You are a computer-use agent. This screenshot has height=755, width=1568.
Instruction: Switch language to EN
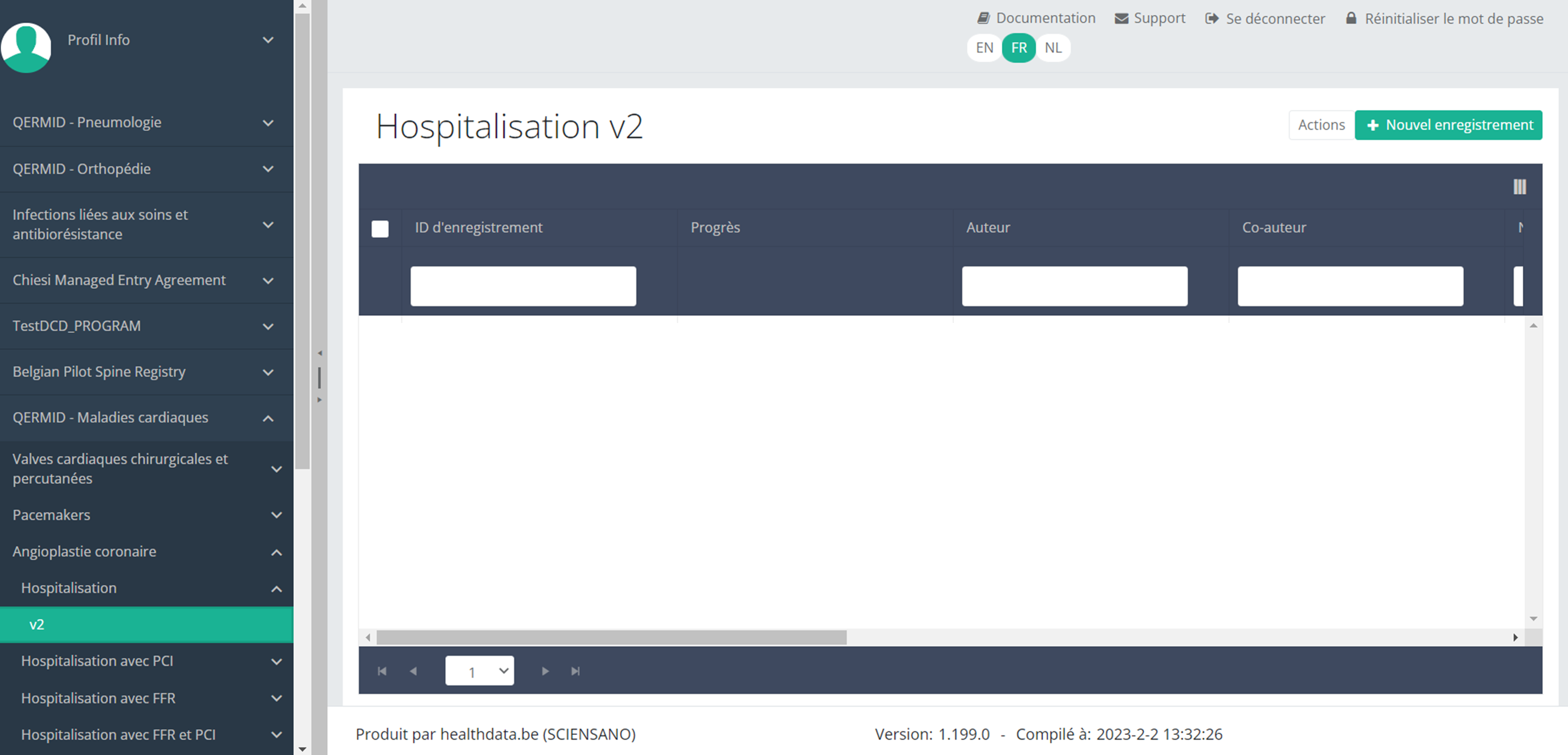(984, 48)
